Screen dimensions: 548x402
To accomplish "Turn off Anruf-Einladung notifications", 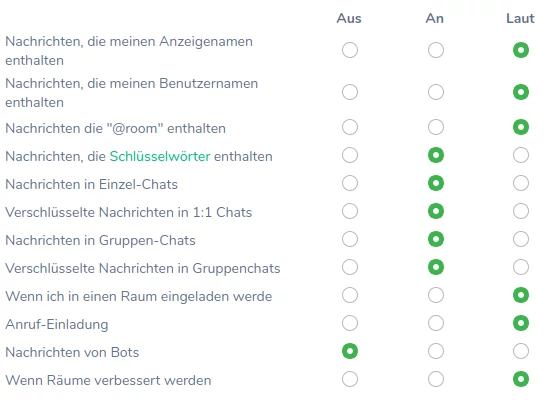I will (350, 323).
